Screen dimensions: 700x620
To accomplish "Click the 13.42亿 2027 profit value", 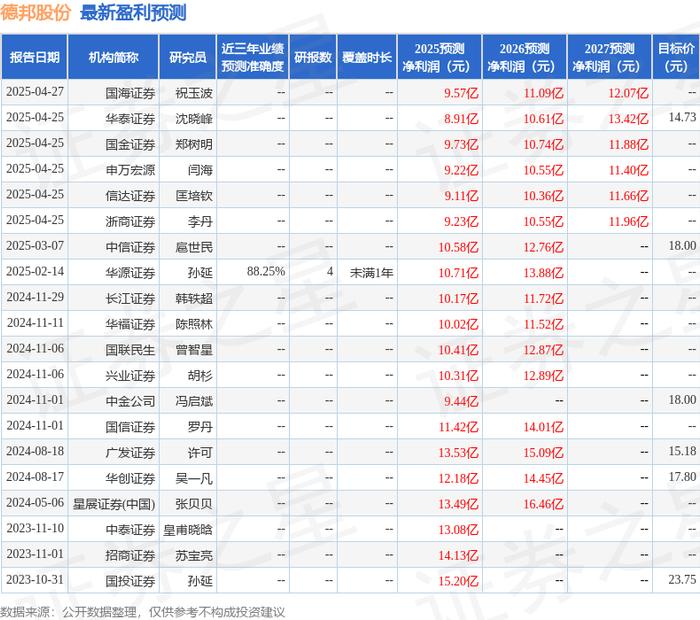I will pyautogui.click(x=628, y=119).
